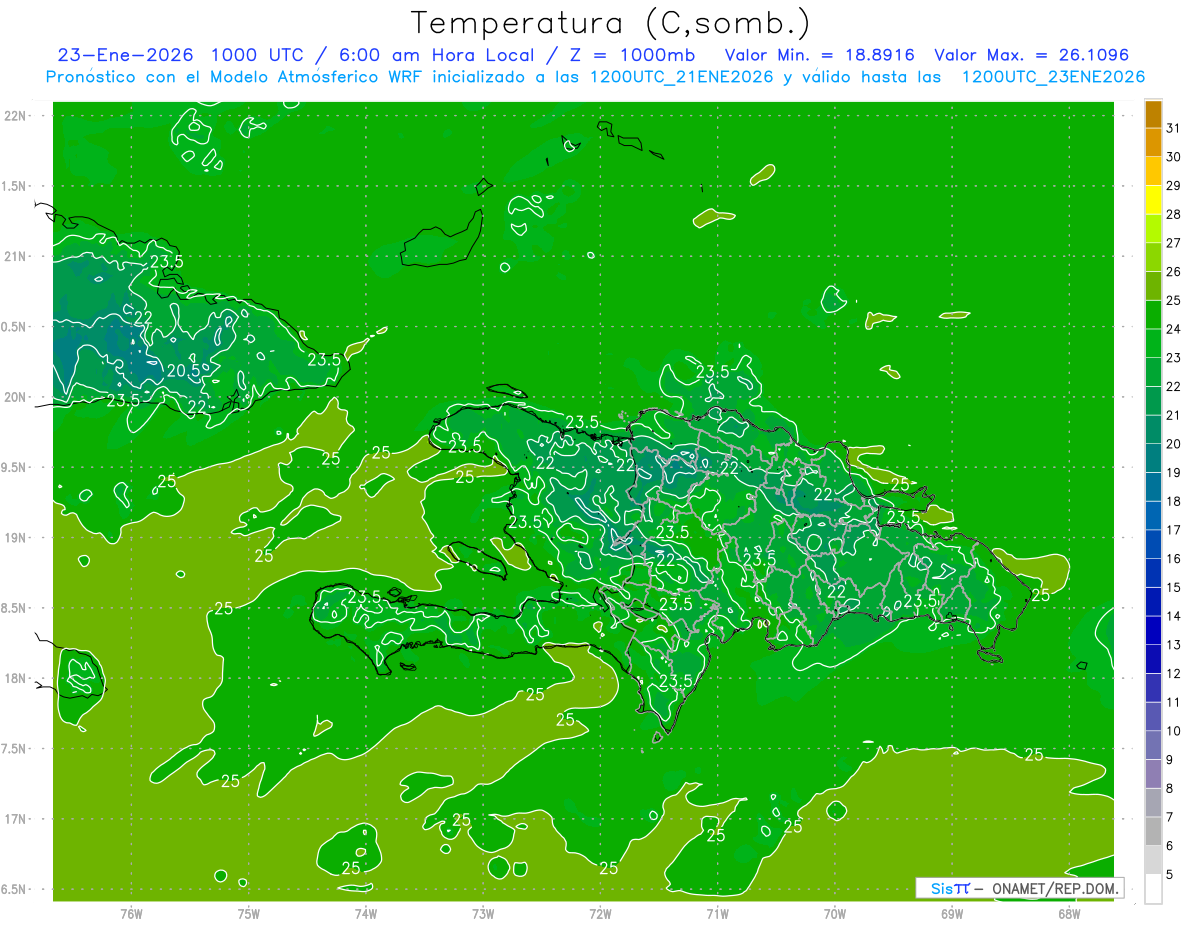Click the 76W longitude axis label
Viewport: 1200px width, 927px height.
pos(131,913)
